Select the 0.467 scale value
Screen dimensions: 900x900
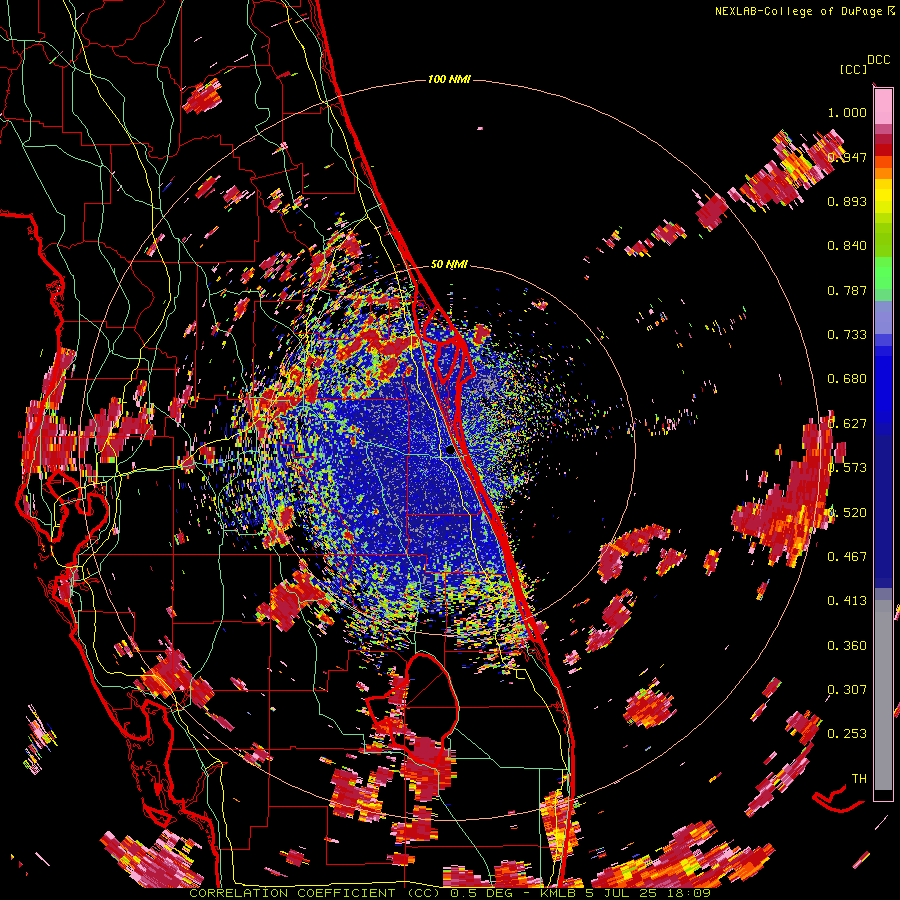[847, 557]
